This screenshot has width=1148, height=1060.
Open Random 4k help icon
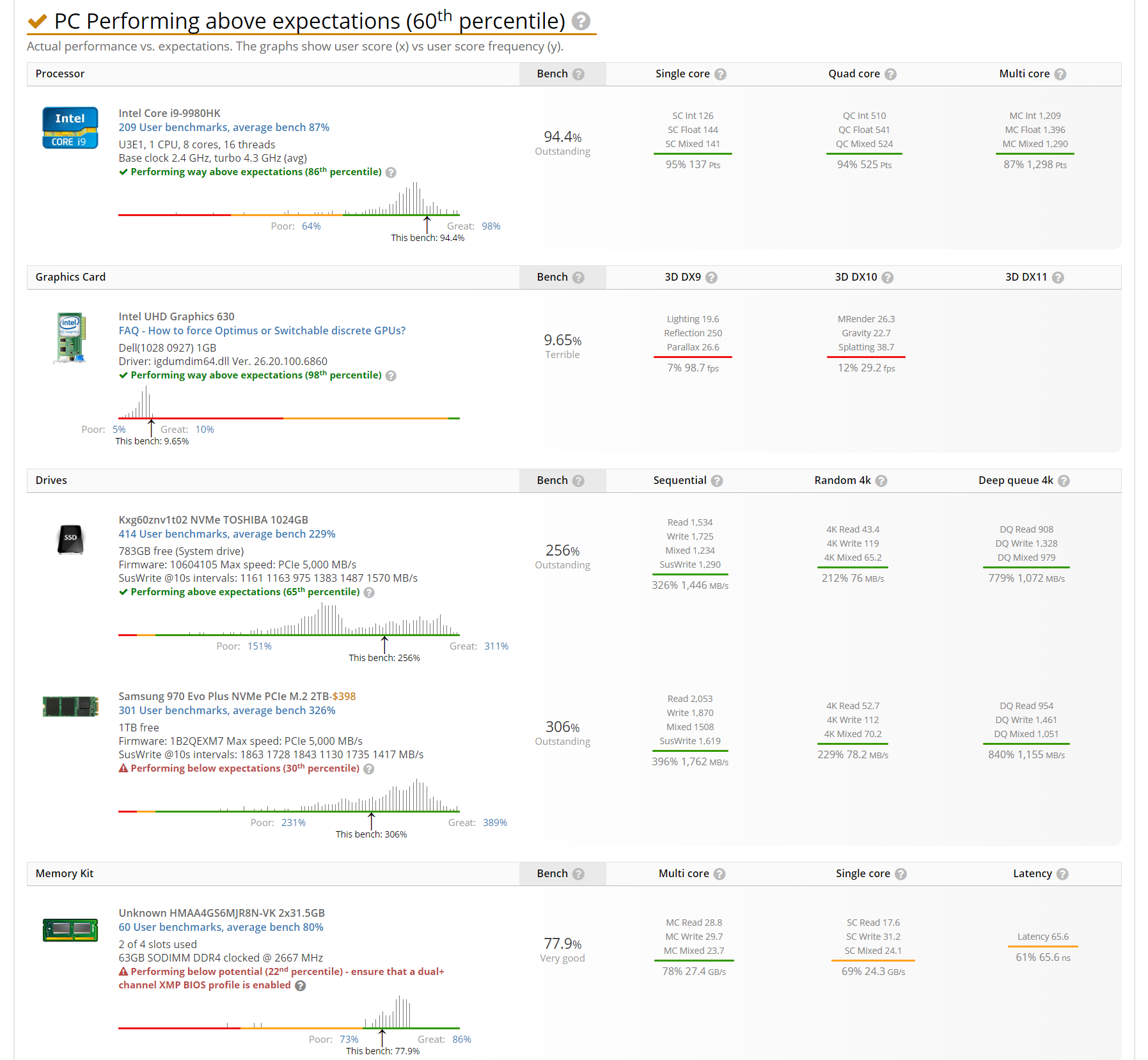[x=881, y=481]
